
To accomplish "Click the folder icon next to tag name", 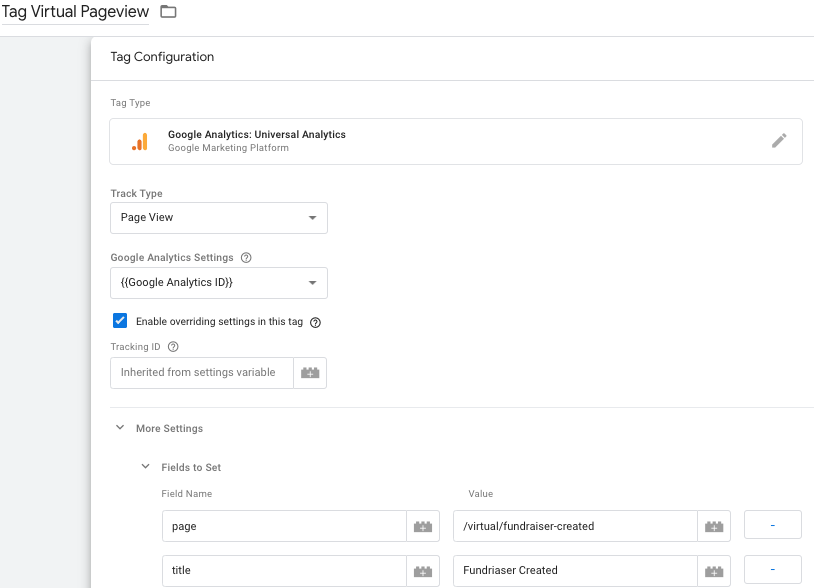I will (x=168, y=11).
